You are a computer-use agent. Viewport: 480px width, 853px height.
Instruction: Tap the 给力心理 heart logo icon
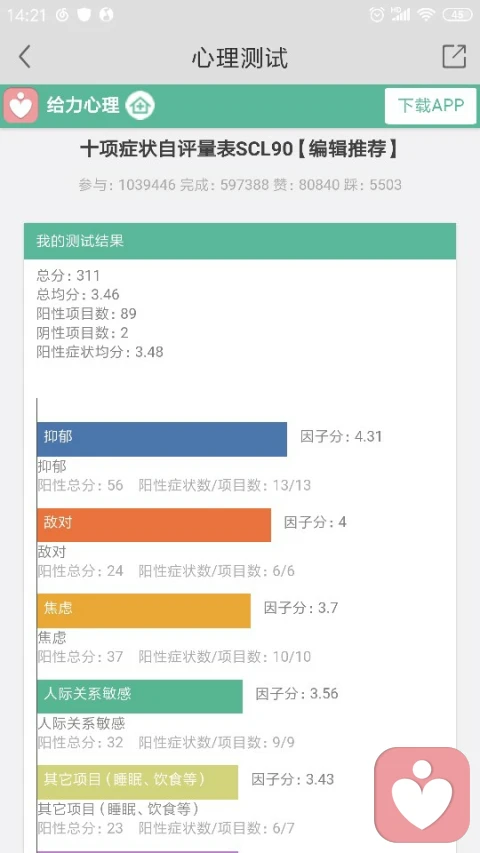pos(21,105)
